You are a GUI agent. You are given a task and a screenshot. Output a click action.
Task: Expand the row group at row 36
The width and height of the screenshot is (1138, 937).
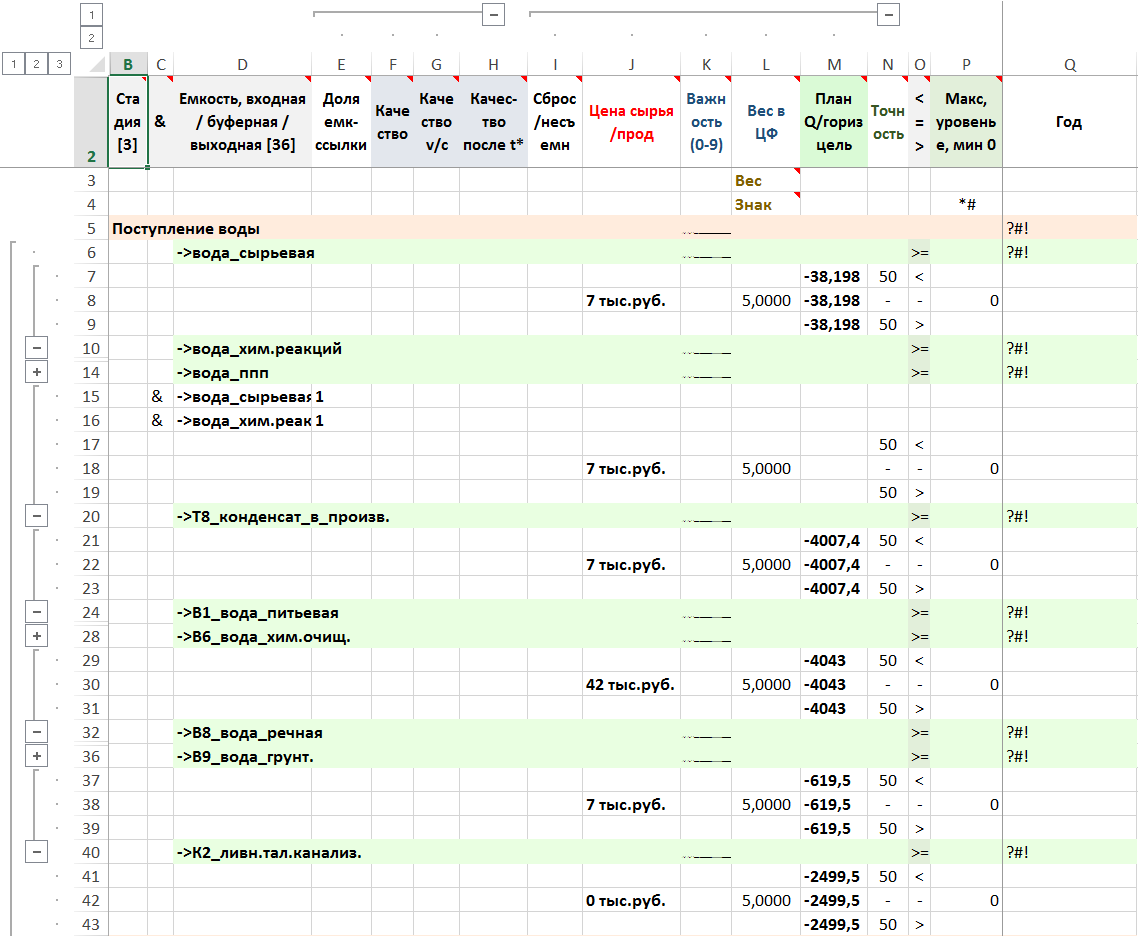(36, 756)
